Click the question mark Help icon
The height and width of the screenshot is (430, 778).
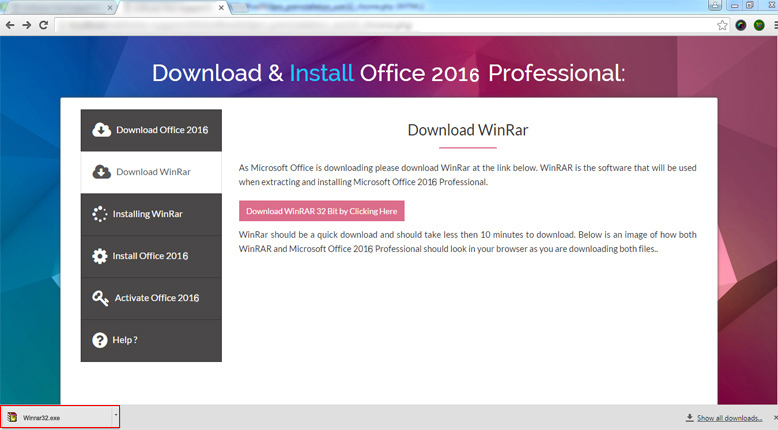click(x=99, y=340)
